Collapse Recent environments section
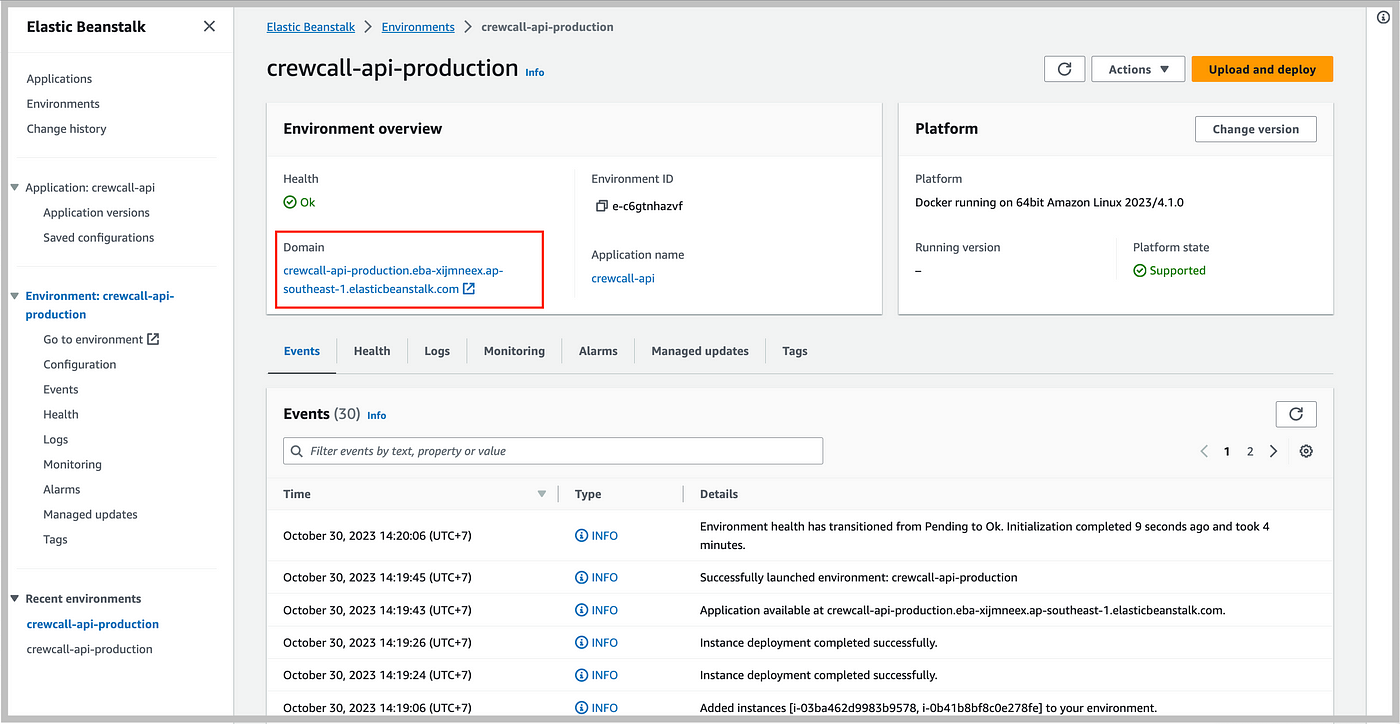The width and height of the screenshot is (1400, 724). (15, 599)
